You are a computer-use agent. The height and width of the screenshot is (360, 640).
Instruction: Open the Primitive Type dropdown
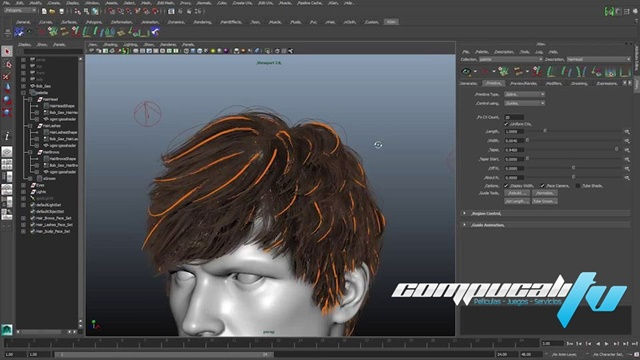pyautogui.click(x=524, y=94)
